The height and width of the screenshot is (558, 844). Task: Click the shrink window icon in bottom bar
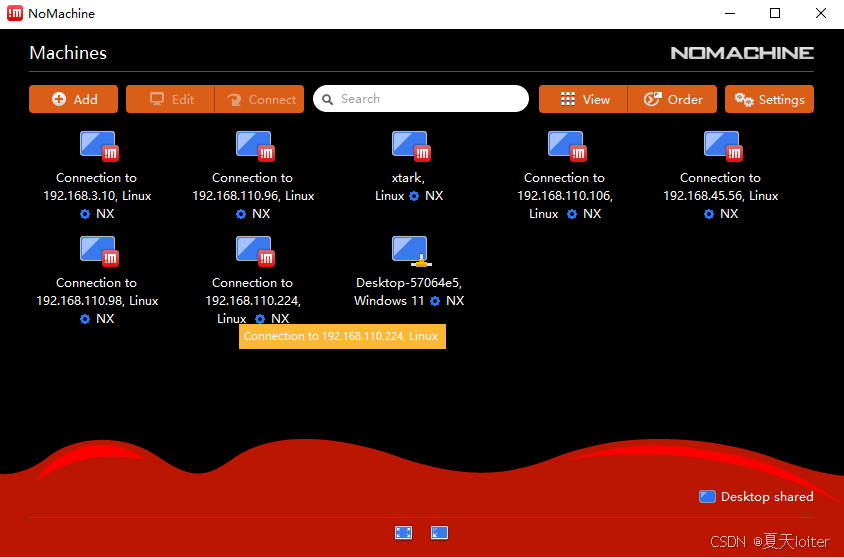pyautogui.click(x=440, y=533)
